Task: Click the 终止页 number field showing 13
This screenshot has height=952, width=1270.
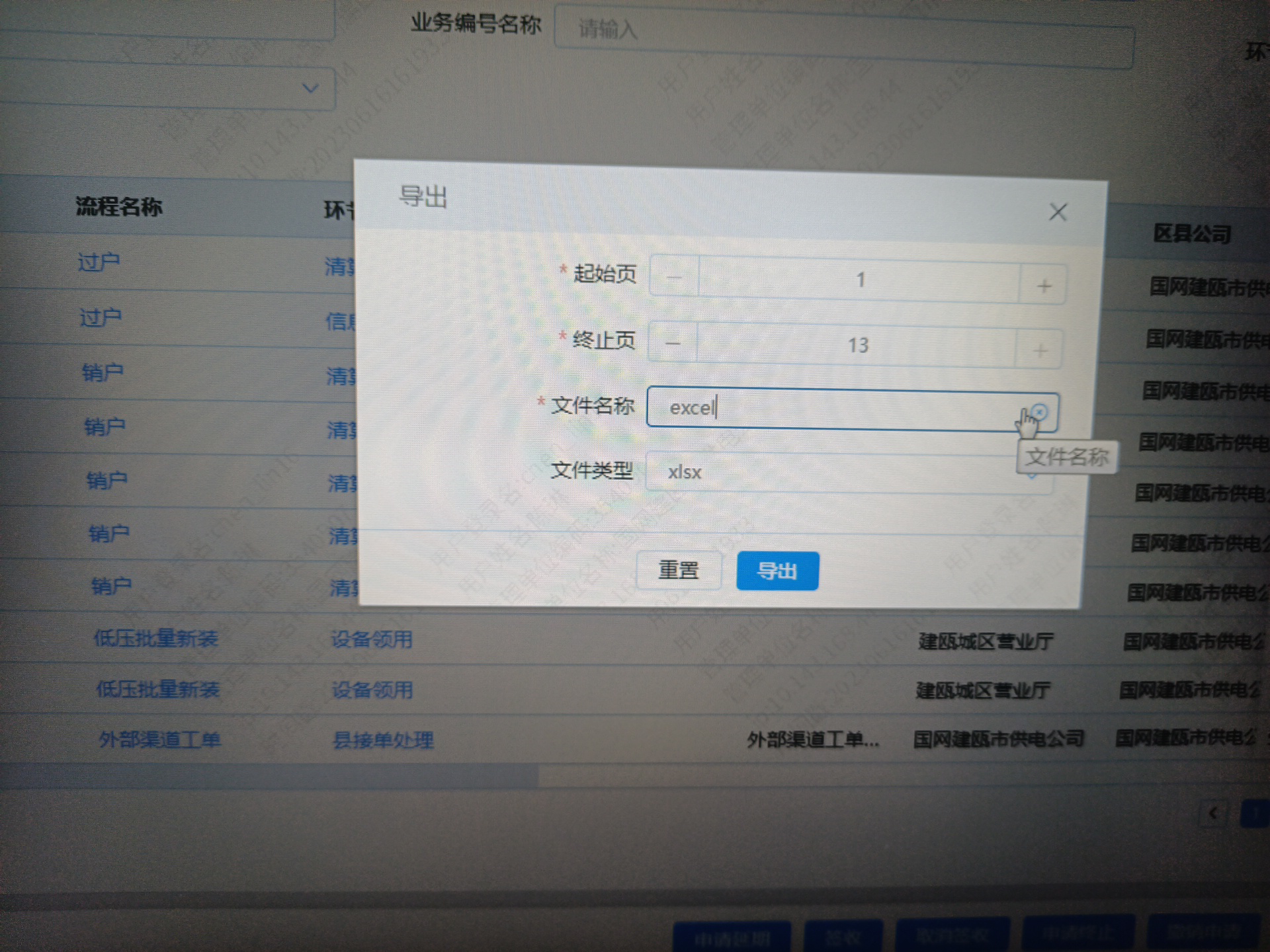Action: point(857,345)
